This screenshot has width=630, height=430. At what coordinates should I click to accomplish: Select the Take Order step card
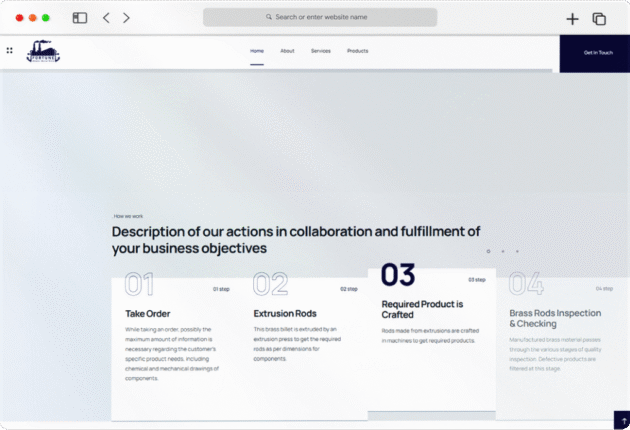(175, 345)
